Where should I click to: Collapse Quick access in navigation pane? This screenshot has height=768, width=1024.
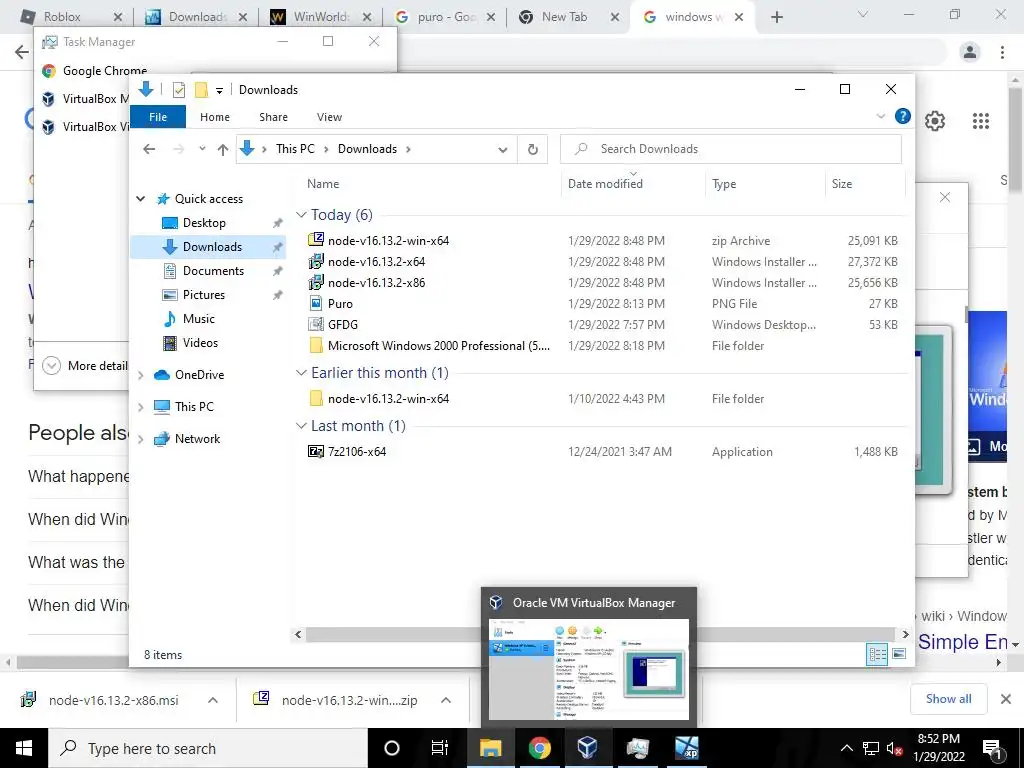pos(140,199)
